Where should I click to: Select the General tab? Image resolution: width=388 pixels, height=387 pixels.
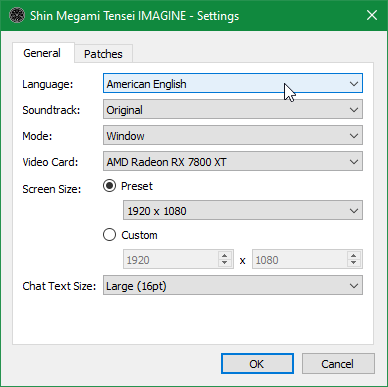point(42,53)
